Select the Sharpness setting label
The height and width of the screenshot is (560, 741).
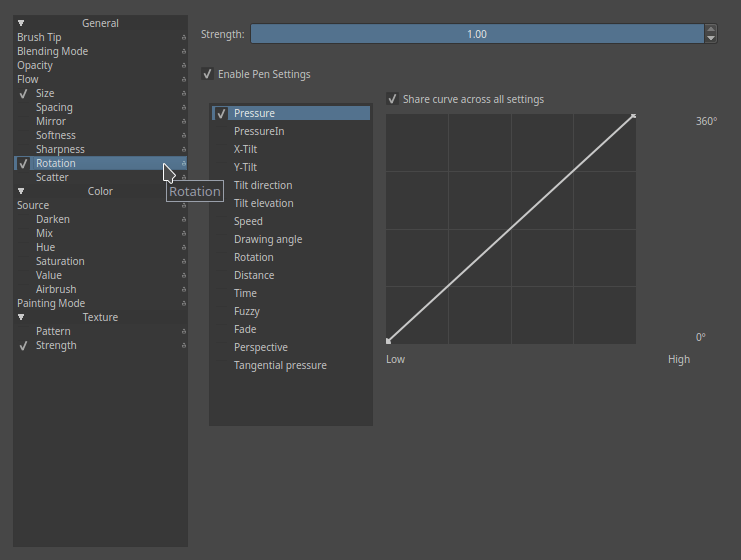pos(60,149)
